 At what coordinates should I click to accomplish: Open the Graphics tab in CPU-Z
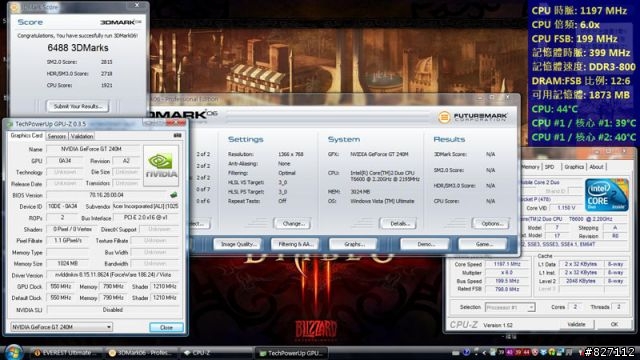(574, 167)
